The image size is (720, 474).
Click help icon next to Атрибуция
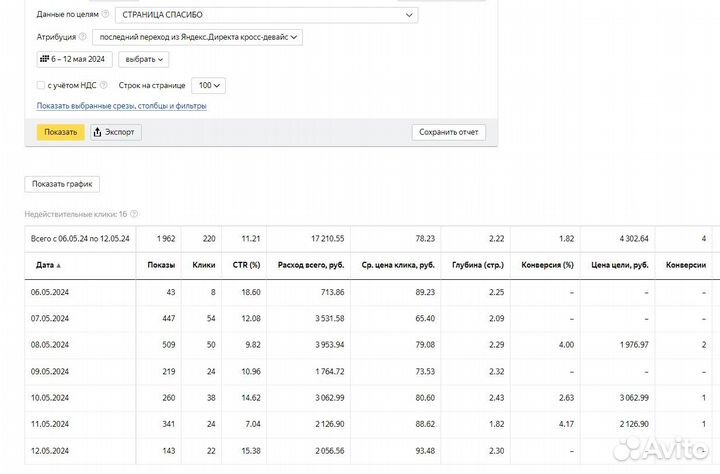pos(83,37)
